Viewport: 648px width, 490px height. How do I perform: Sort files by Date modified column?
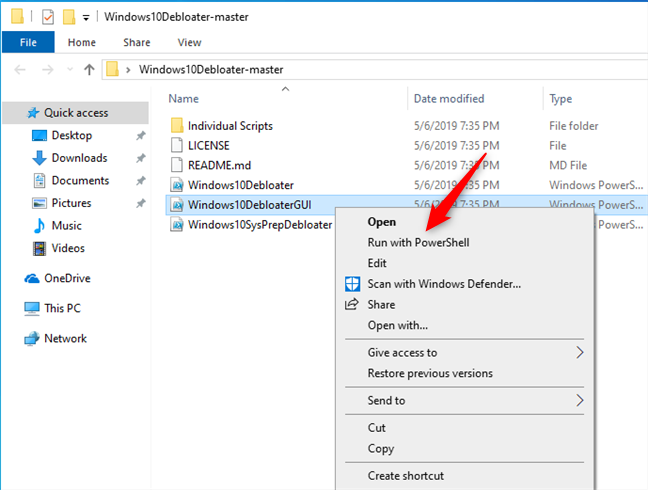pyautogui.click(x=449, y=99)
